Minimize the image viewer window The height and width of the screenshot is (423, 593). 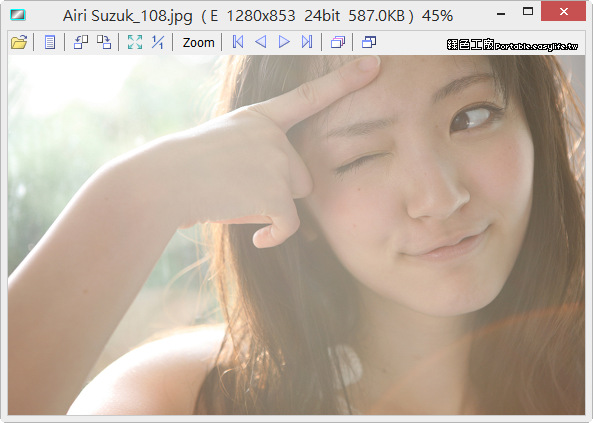(x=501, y=14)
